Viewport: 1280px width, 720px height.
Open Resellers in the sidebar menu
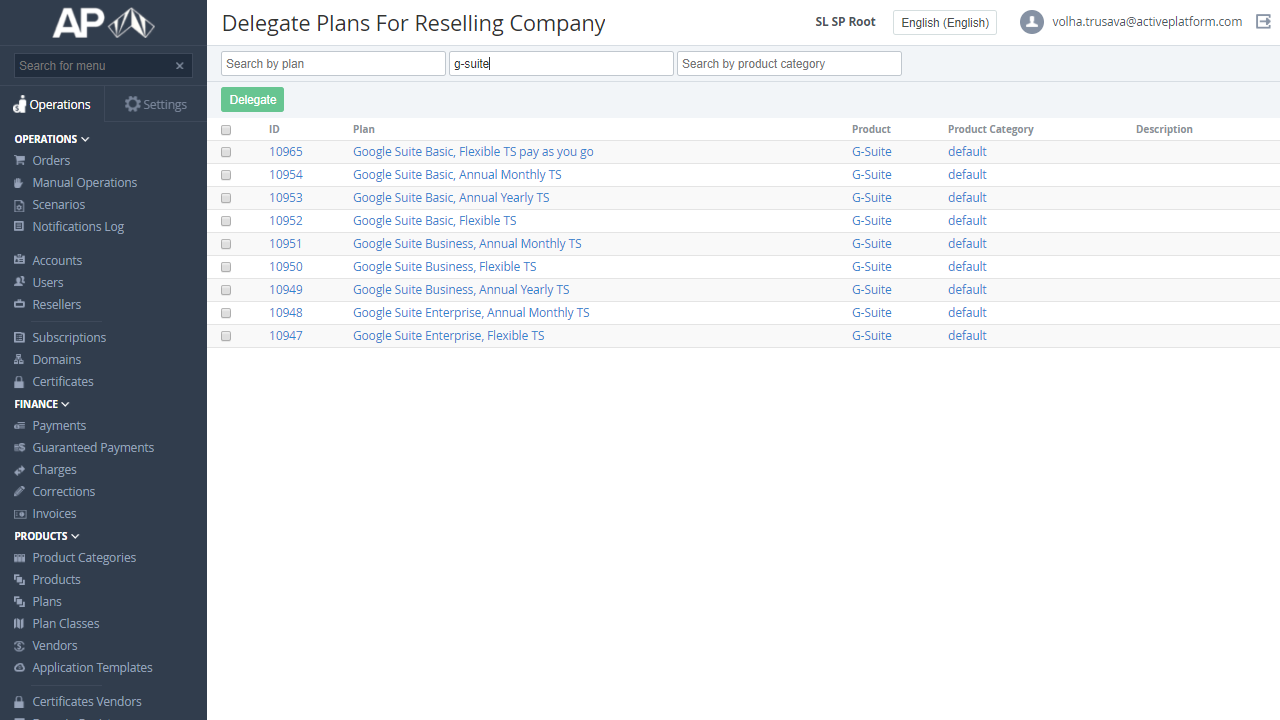pos(57,304)
